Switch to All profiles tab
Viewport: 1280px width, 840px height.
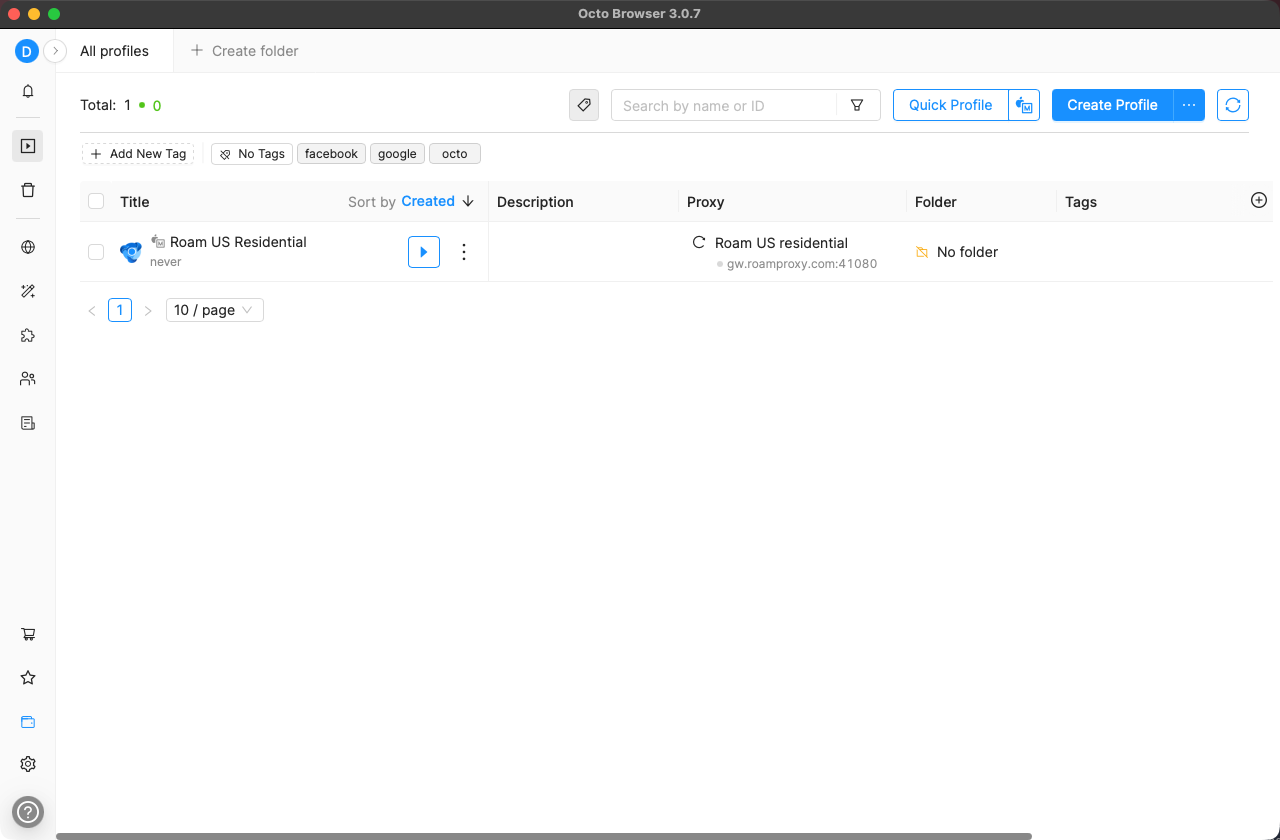pyautogui.click(x=114, y=51)
